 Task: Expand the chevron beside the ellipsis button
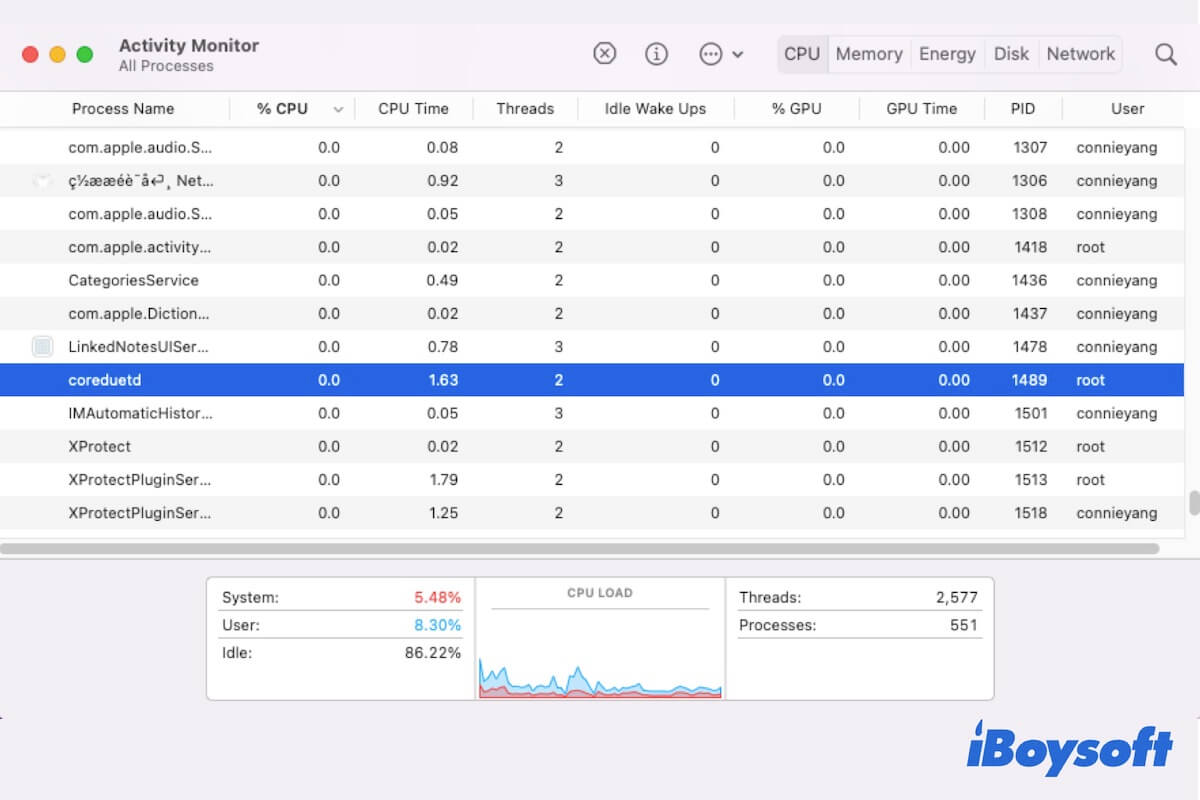point(738,54)
